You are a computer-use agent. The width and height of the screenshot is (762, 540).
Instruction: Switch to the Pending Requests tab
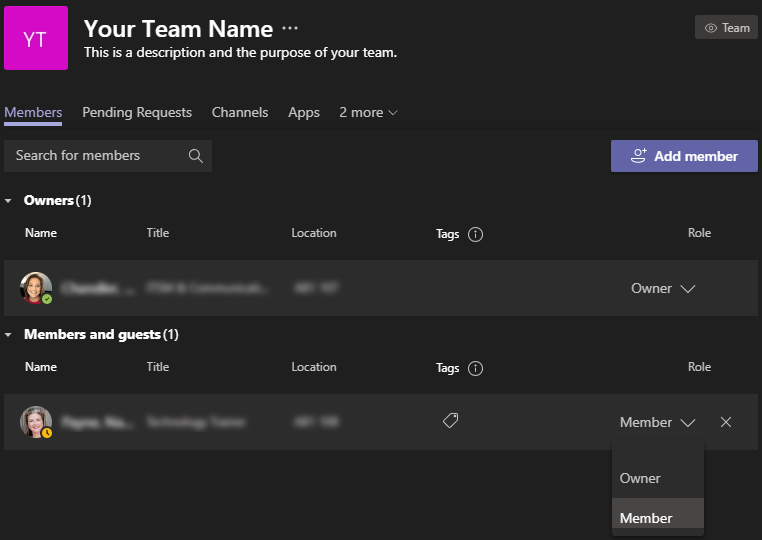[x=137, y=113]
